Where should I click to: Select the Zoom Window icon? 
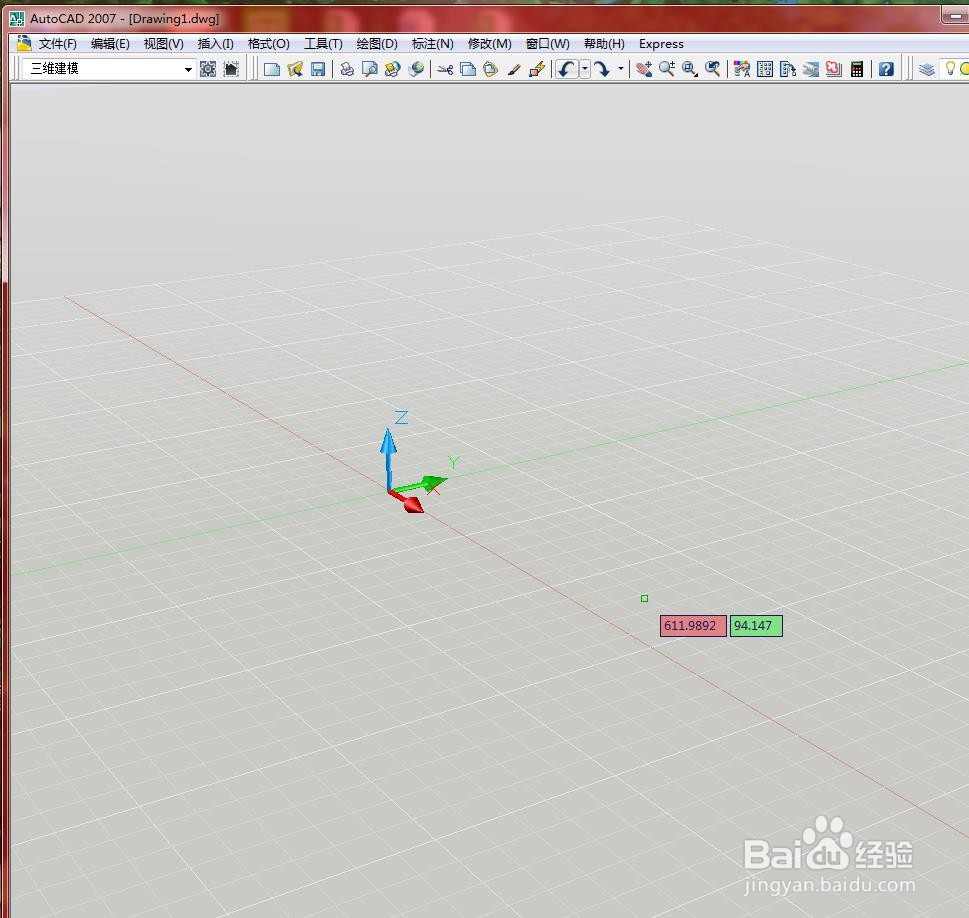690,69
